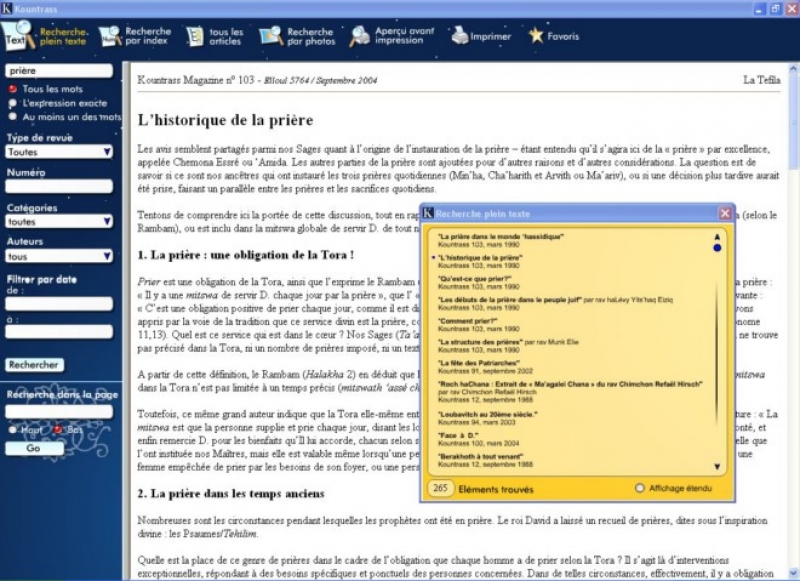Click the Recherche dans la page input field
This screenshot has width=800, height=581.
(x=59, y=411)
